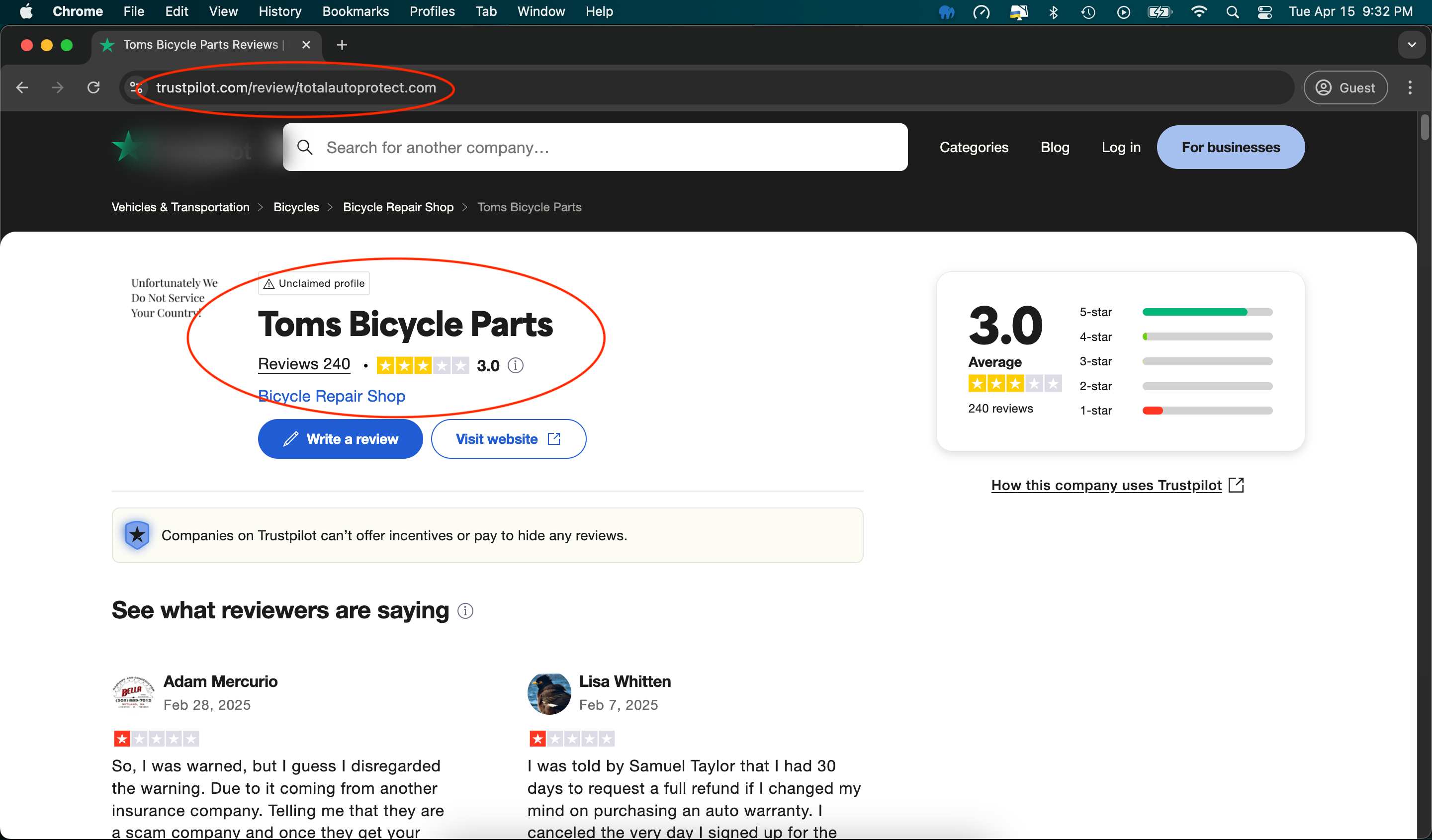Click the shield star icon in notice
Screen dimensions: 1432x840
(x=137, y=535)
